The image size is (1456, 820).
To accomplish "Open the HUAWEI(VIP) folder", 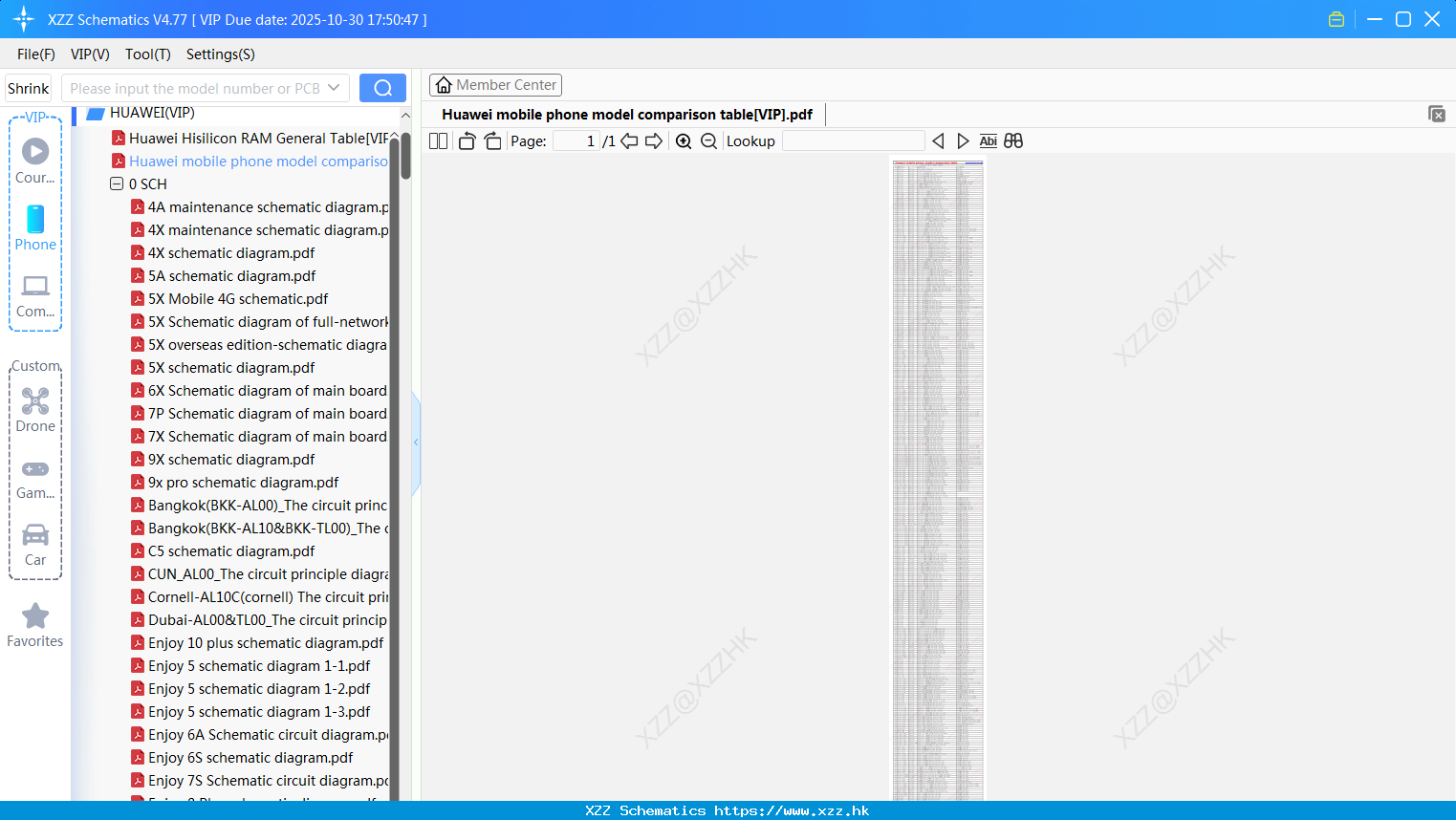I will [x=152, y=113].
